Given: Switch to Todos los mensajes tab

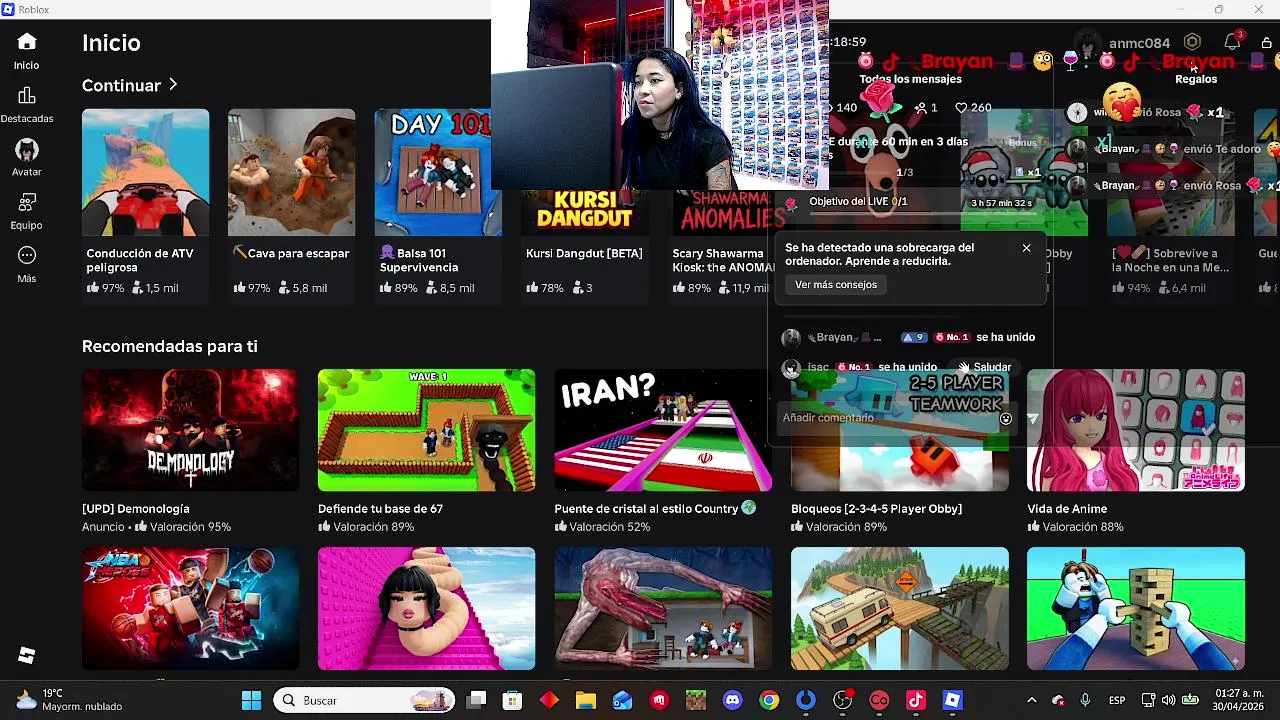Looking at the screenshot, I should coord(910,79).
